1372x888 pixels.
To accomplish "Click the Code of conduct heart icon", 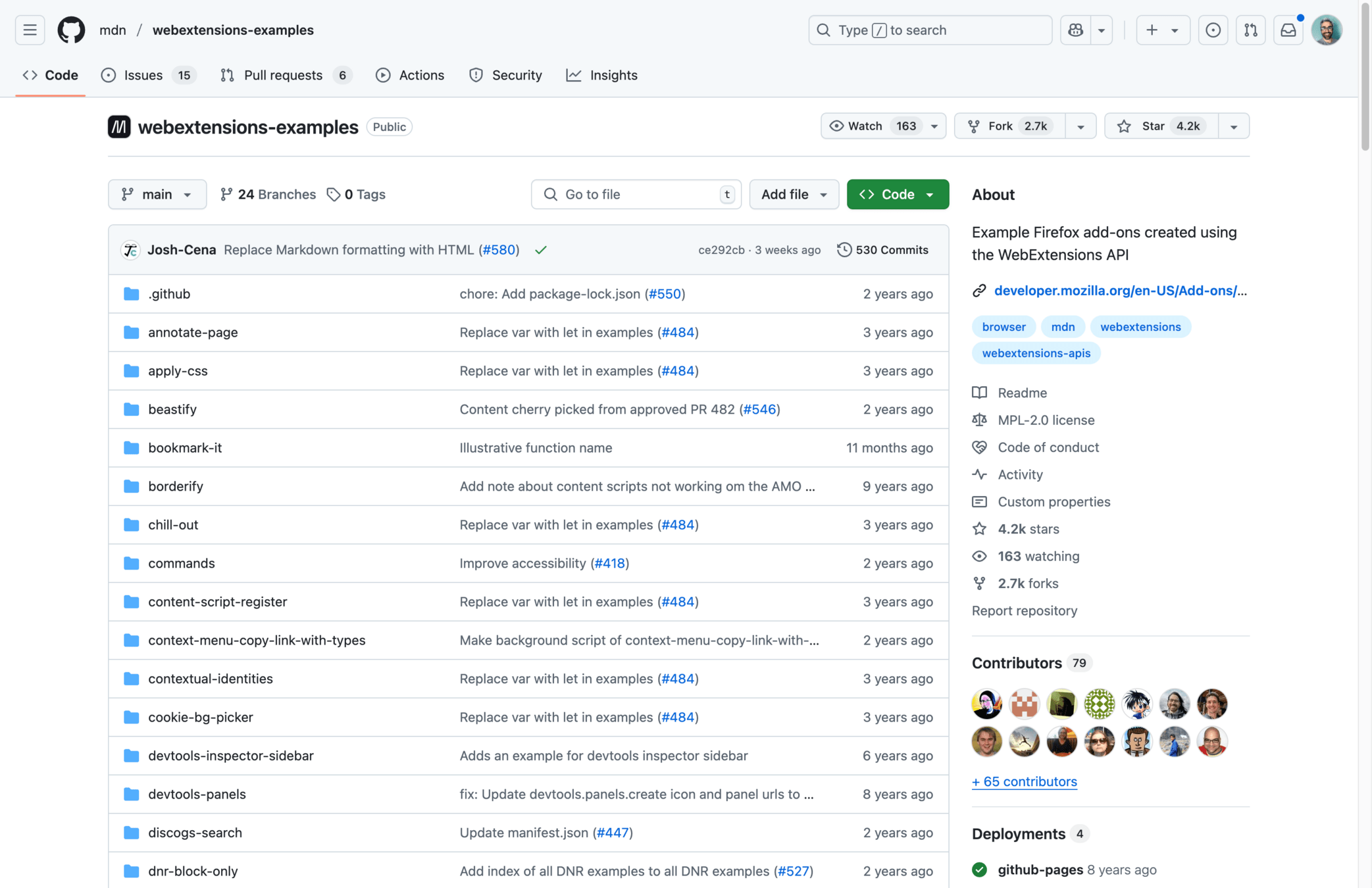I will click(x=979, y=447).
